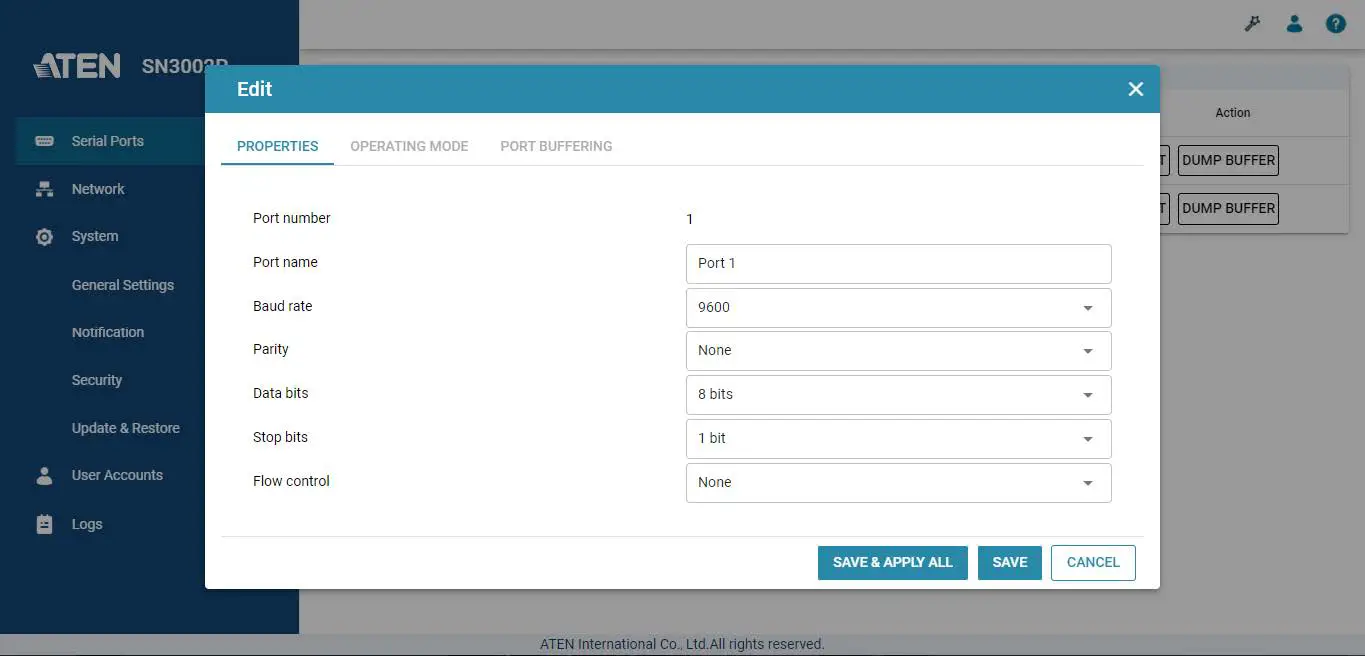1365x656 pixels.
Task: Expand the Flow control dropdown arrow
Action: (1088, 483)
